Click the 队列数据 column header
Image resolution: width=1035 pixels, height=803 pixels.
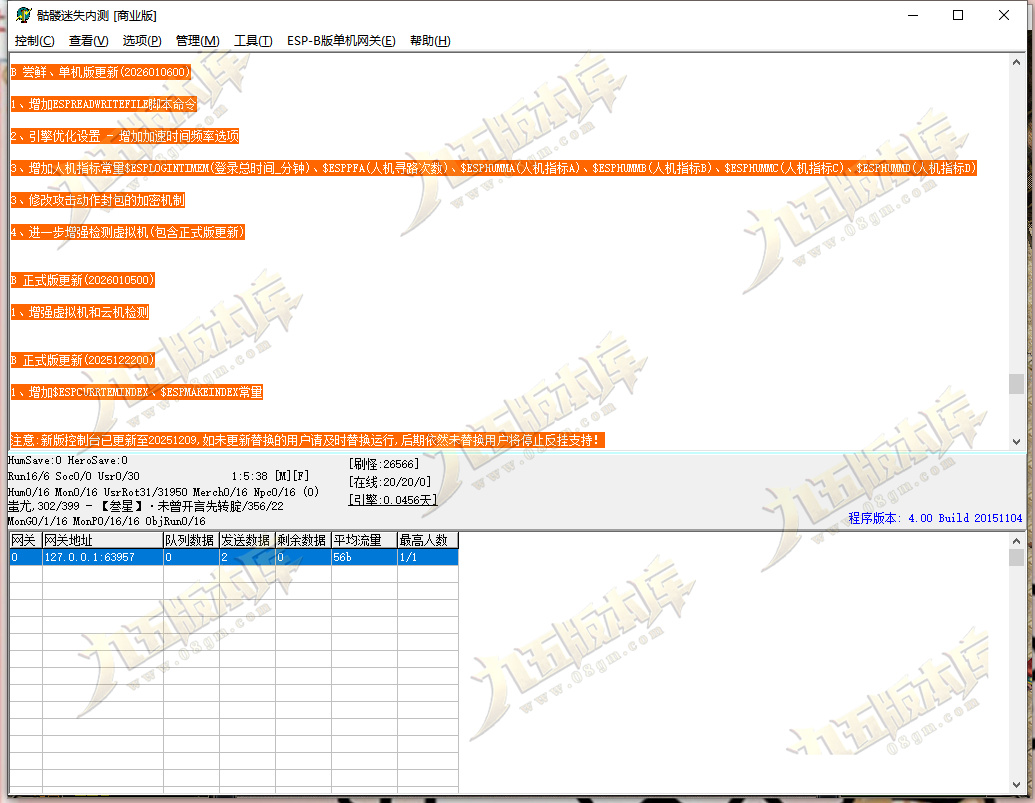coord(191,540)
